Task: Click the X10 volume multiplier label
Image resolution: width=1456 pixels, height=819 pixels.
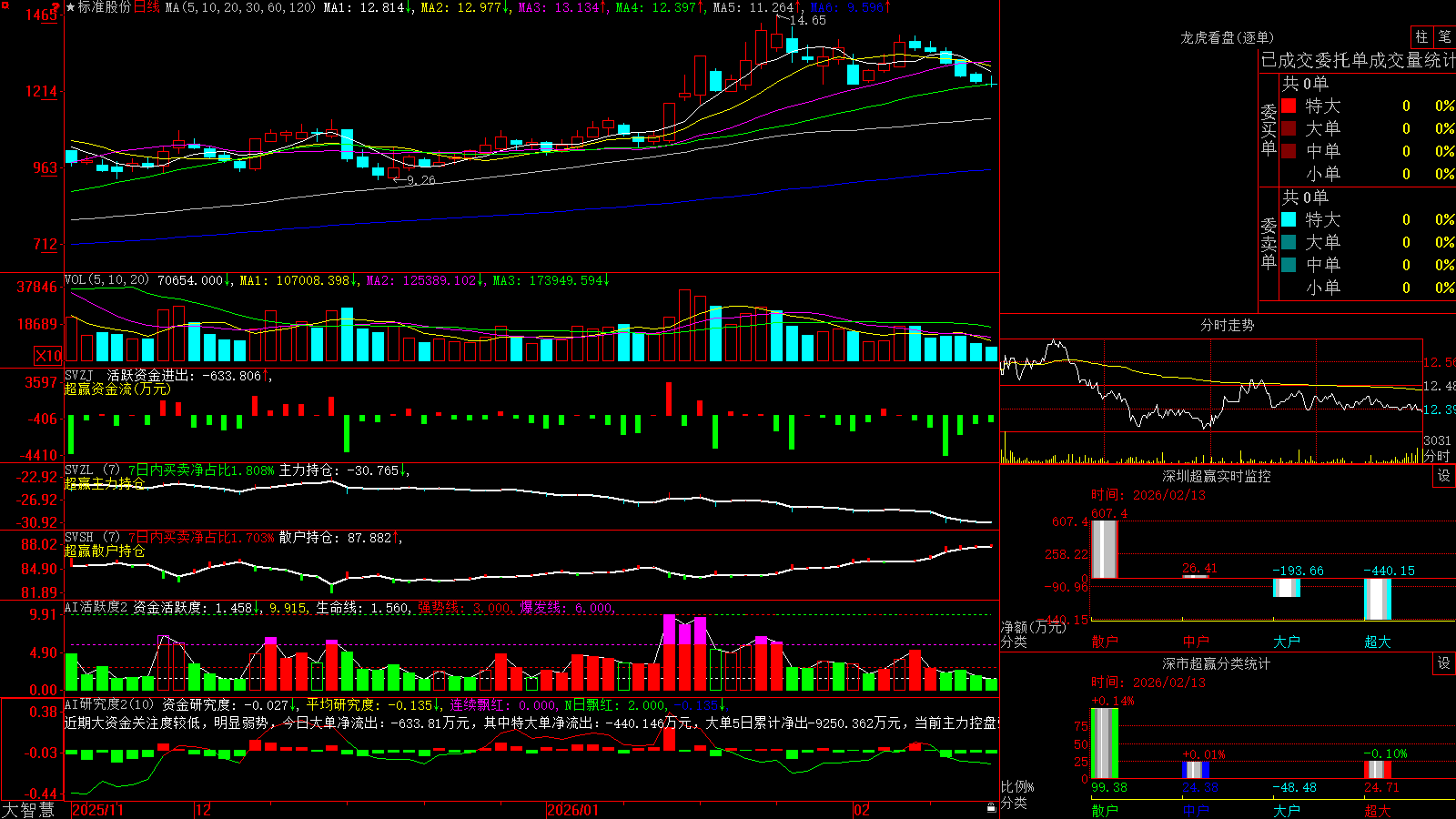Action: [x=48, y=356]
